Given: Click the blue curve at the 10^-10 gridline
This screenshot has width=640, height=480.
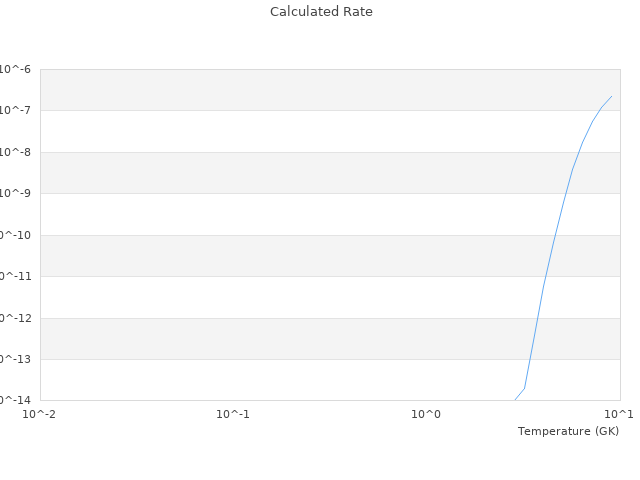Looking at the screenshot, I should [555, 235].
